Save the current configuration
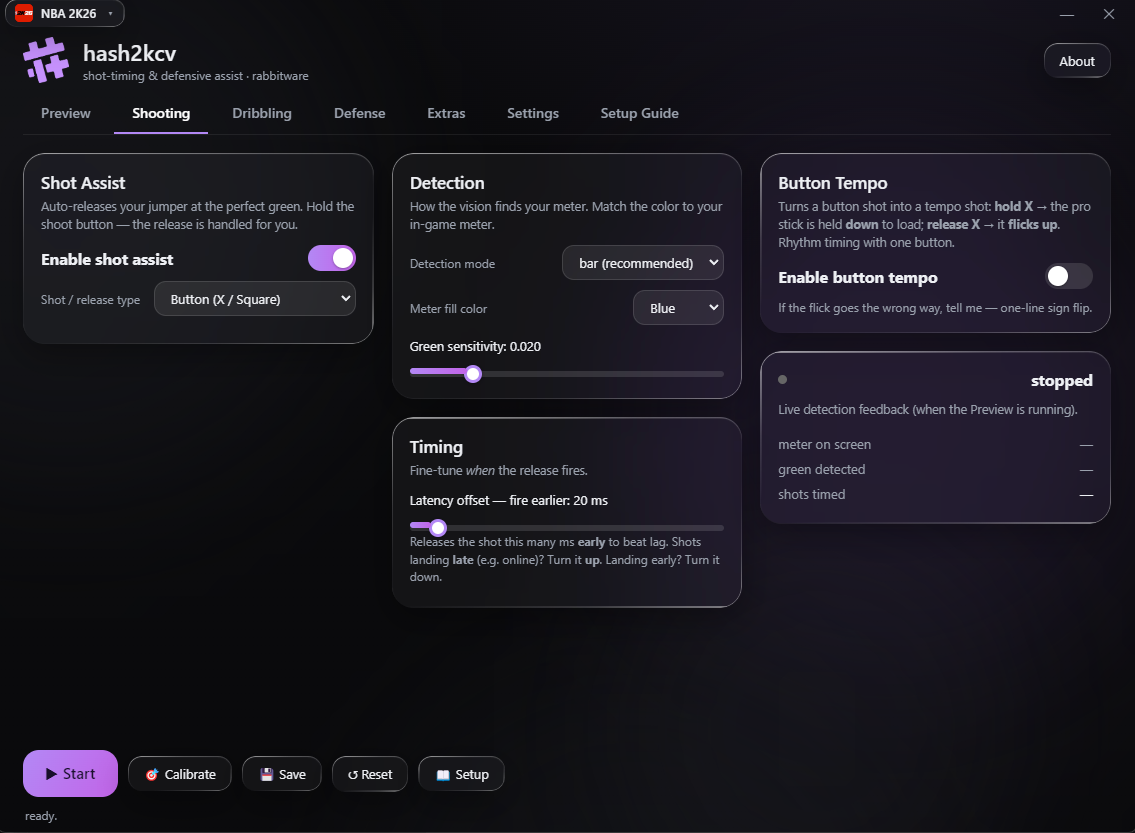Screen dimensions: 1135x833 pos(282,774)
